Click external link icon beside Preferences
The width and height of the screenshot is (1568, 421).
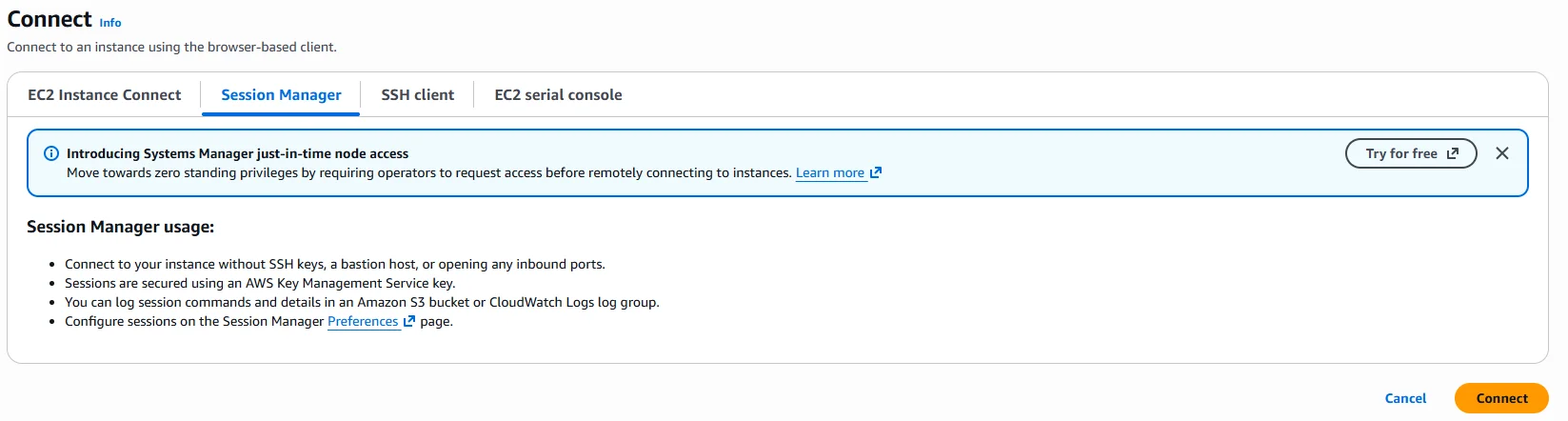point(409,321)
